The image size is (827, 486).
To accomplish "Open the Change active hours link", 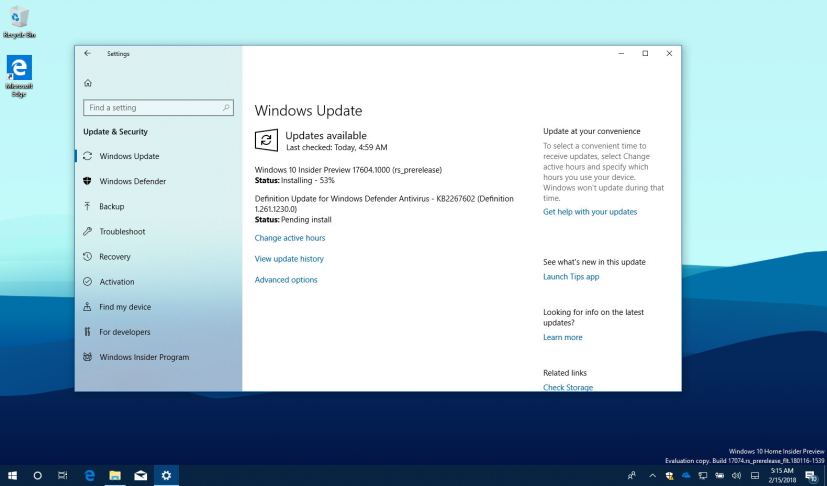I will pyautogui.click(x=290, y=238).
